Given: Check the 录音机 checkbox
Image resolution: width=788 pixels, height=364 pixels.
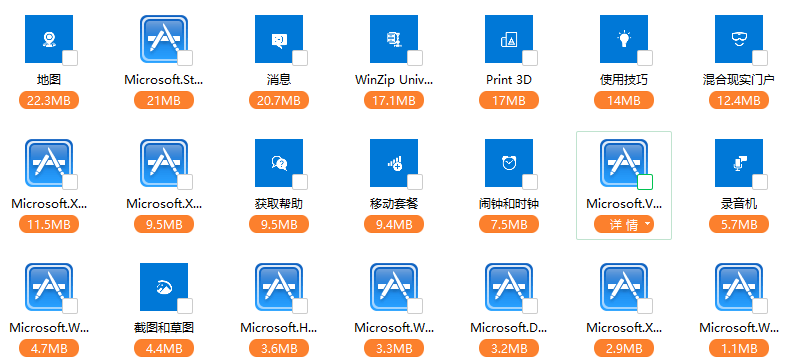Looking at the screenshot, I should 760,182.
